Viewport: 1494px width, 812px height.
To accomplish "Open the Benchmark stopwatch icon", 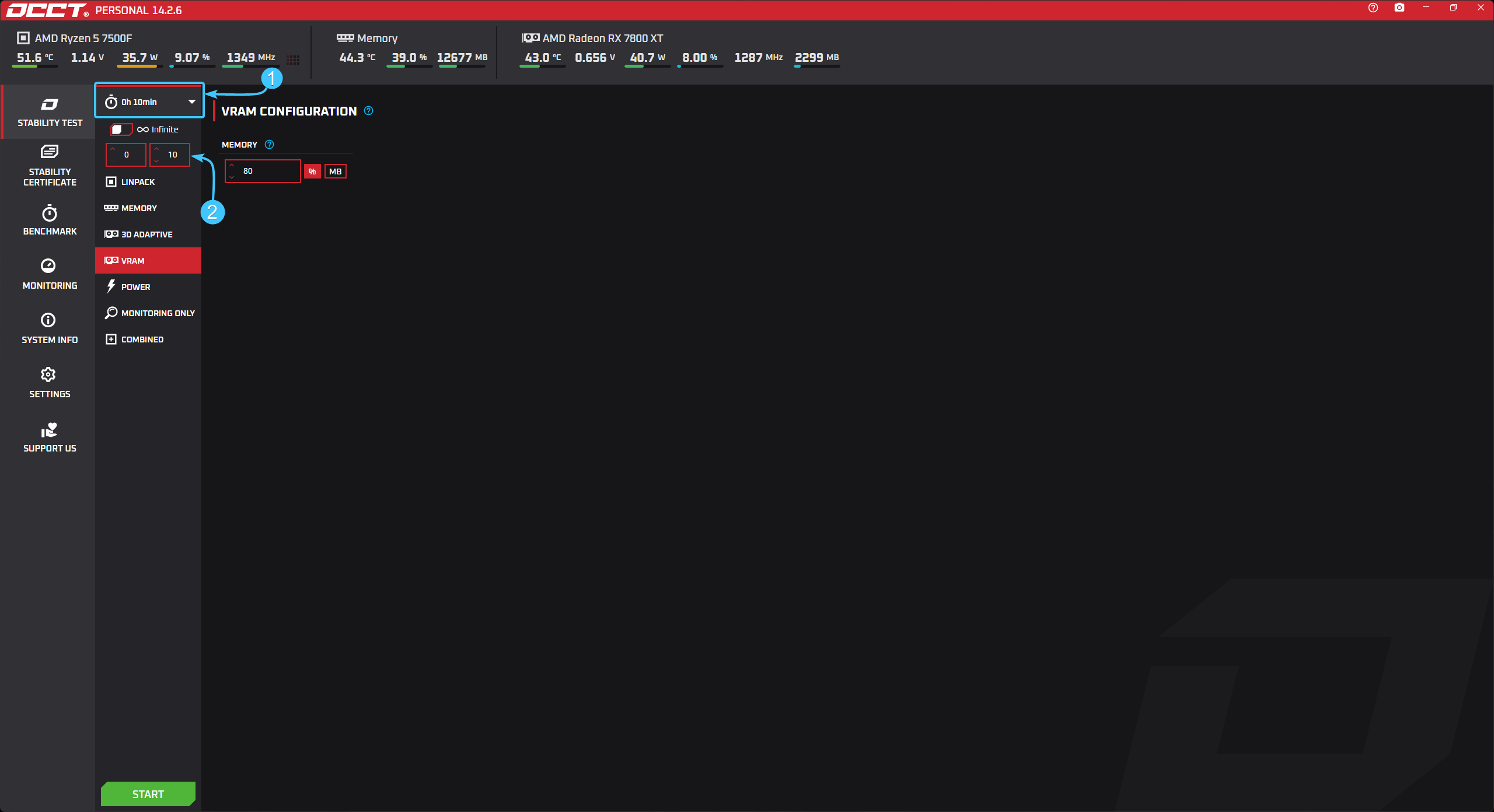I will click(x=50, y=213).
